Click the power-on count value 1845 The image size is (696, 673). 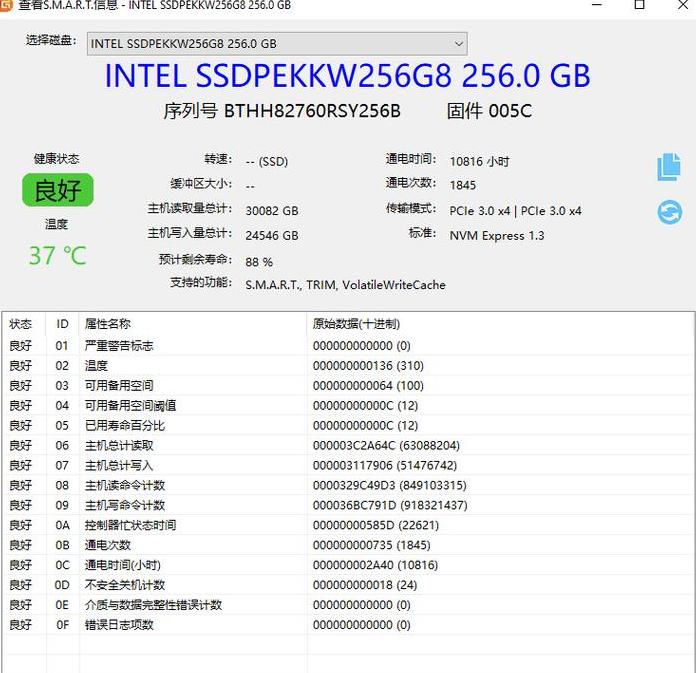(x=463, y=185)
